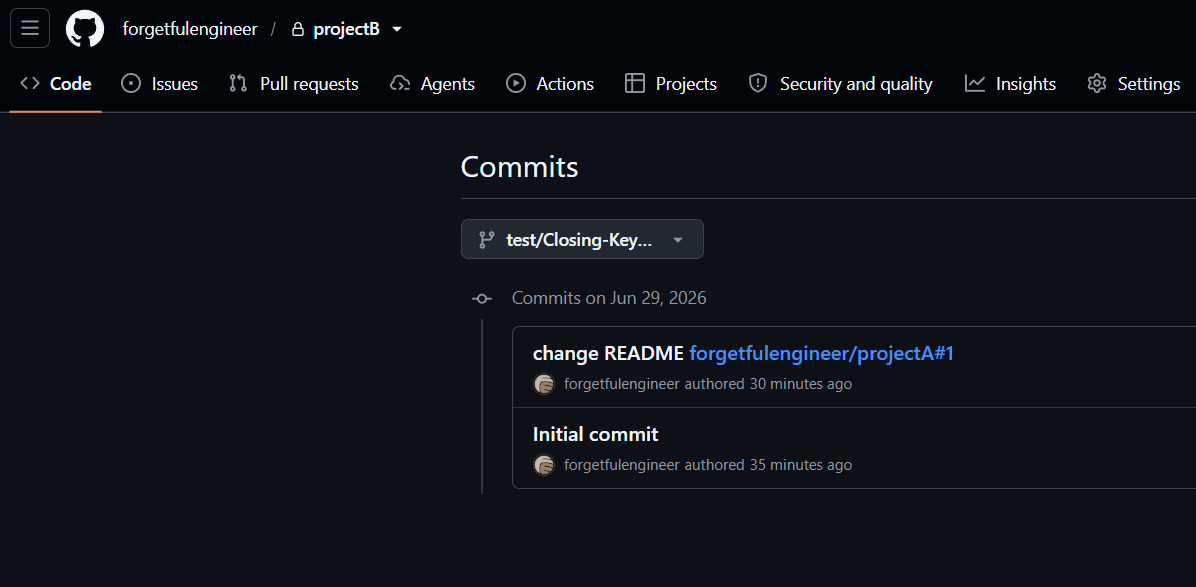Screen dimensions: 1196x587
Task: Switch to the Code tab
Action: (56, 84)
